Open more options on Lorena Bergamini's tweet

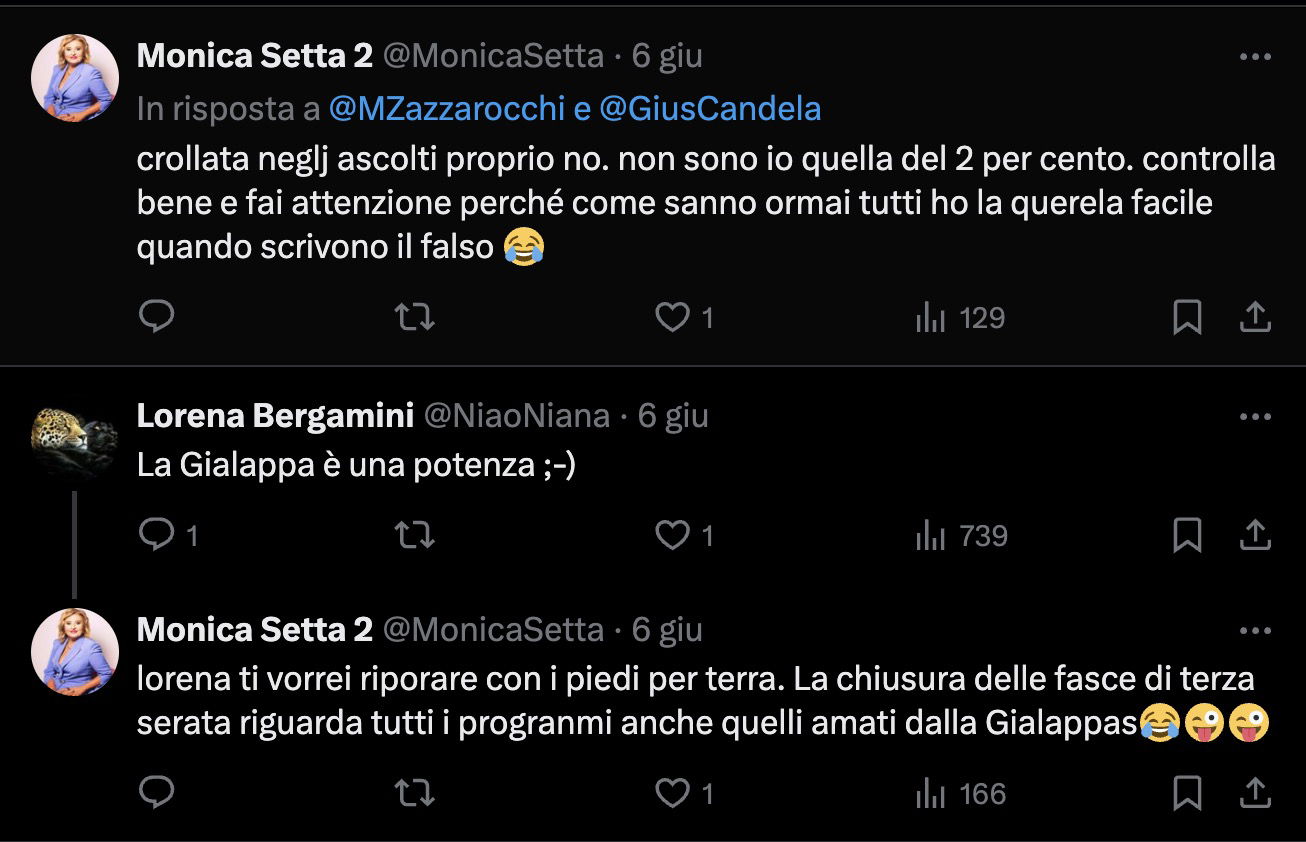coord(1255,415)
